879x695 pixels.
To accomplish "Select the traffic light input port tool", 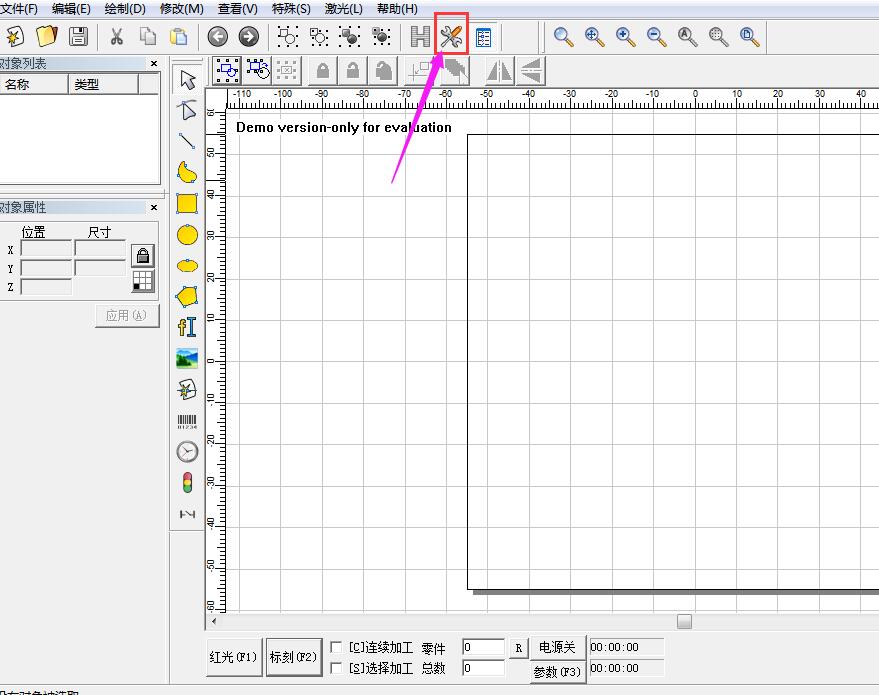I will (187, 483).
